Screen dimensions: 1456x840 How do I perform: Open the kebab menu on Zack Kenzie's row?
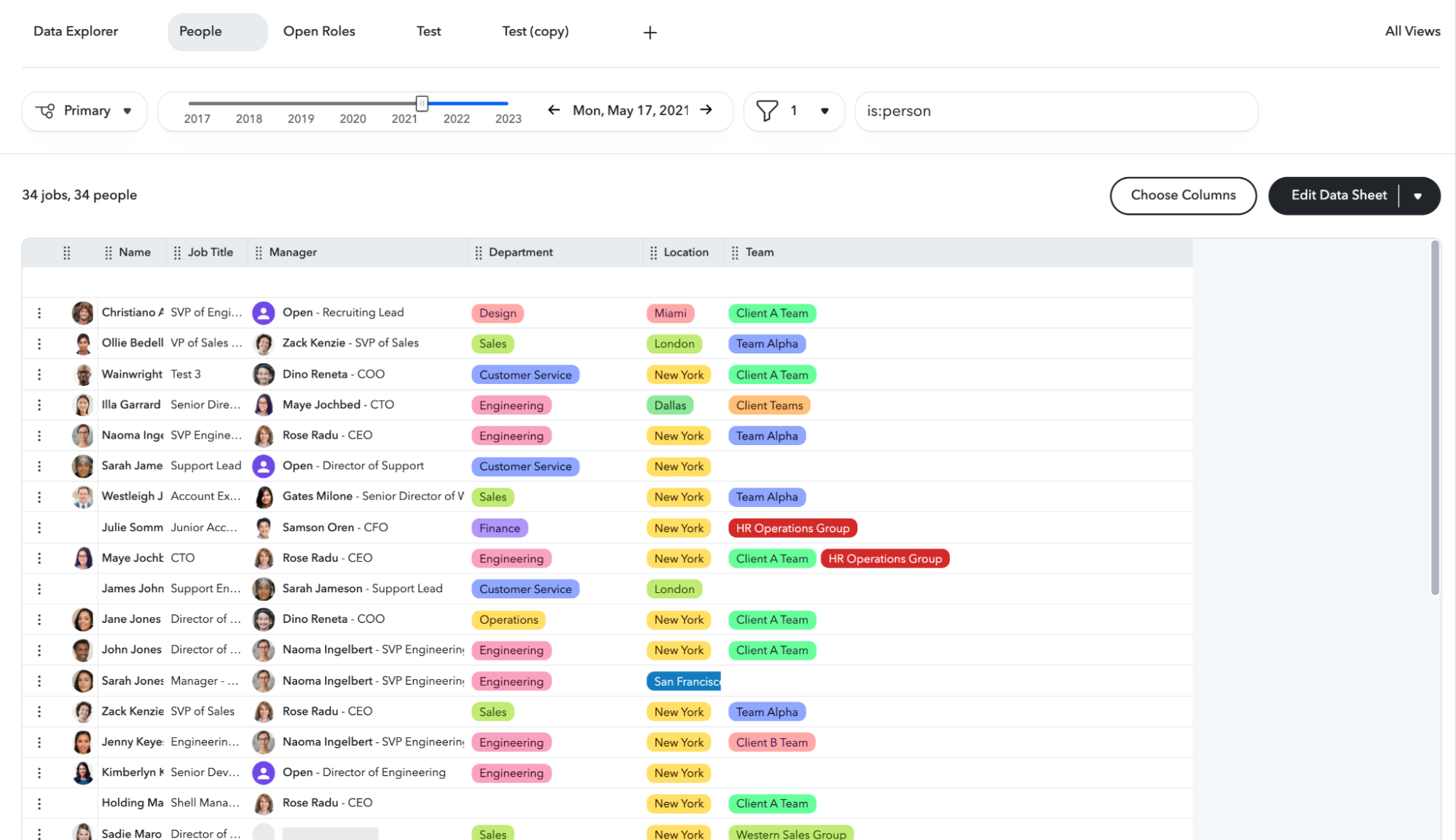(x=39, y=711)
